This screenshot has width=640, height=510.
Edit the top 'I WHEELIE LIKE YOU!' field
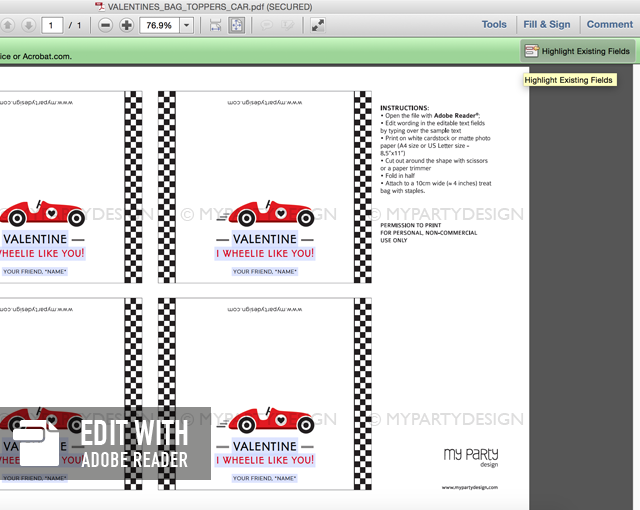pos(265,254)
